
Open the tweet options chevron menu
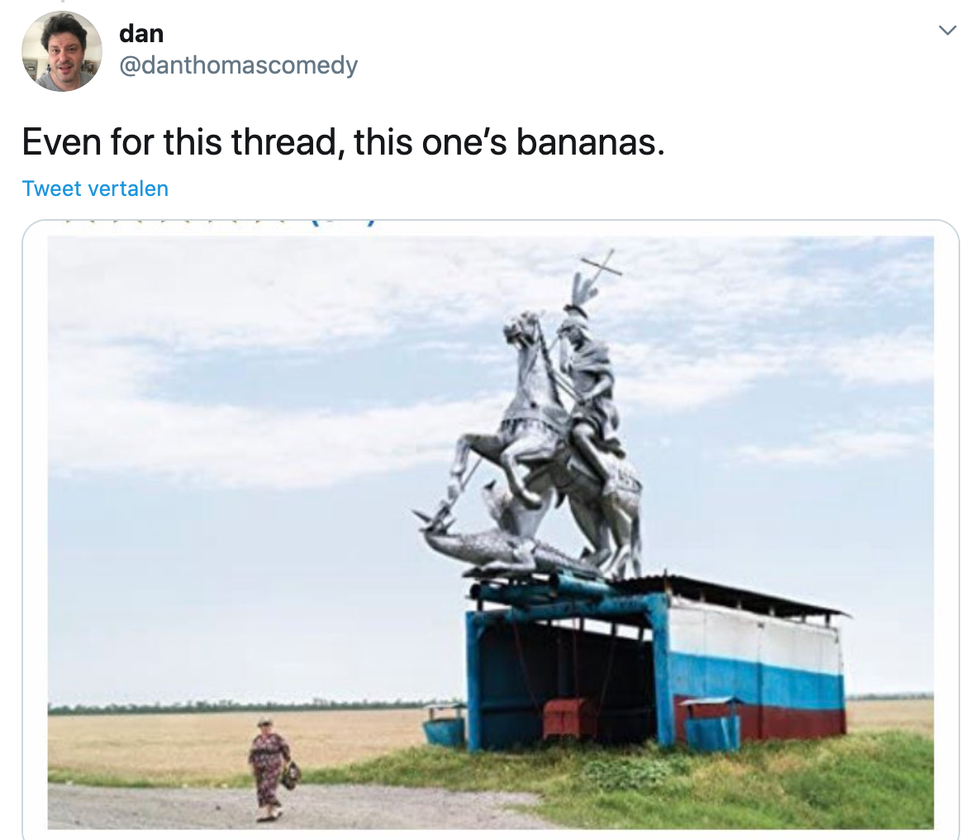coord(948,30)
